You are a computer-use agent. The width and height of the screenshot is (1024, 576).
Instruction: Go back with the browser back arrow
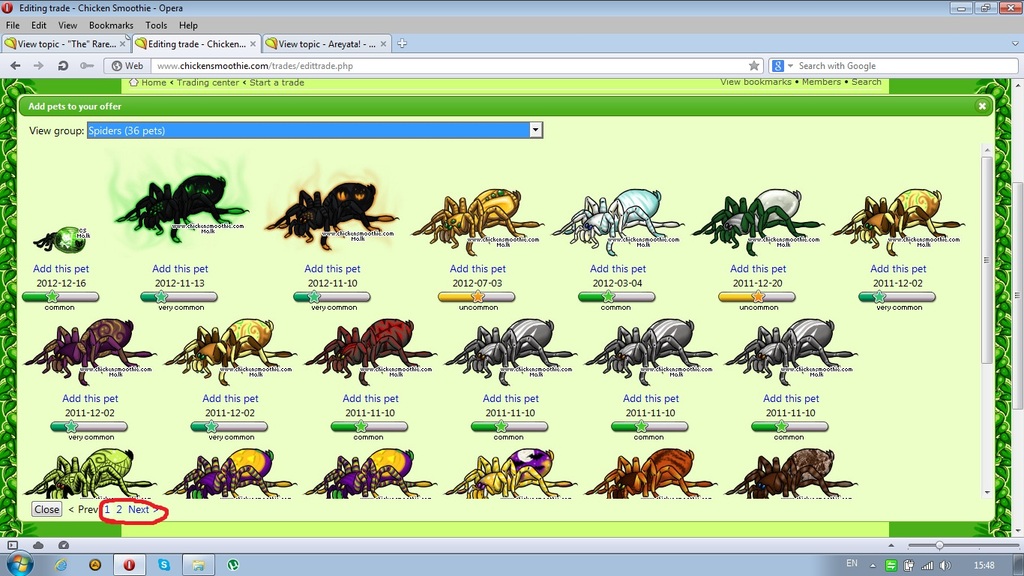tap(16, 66)
